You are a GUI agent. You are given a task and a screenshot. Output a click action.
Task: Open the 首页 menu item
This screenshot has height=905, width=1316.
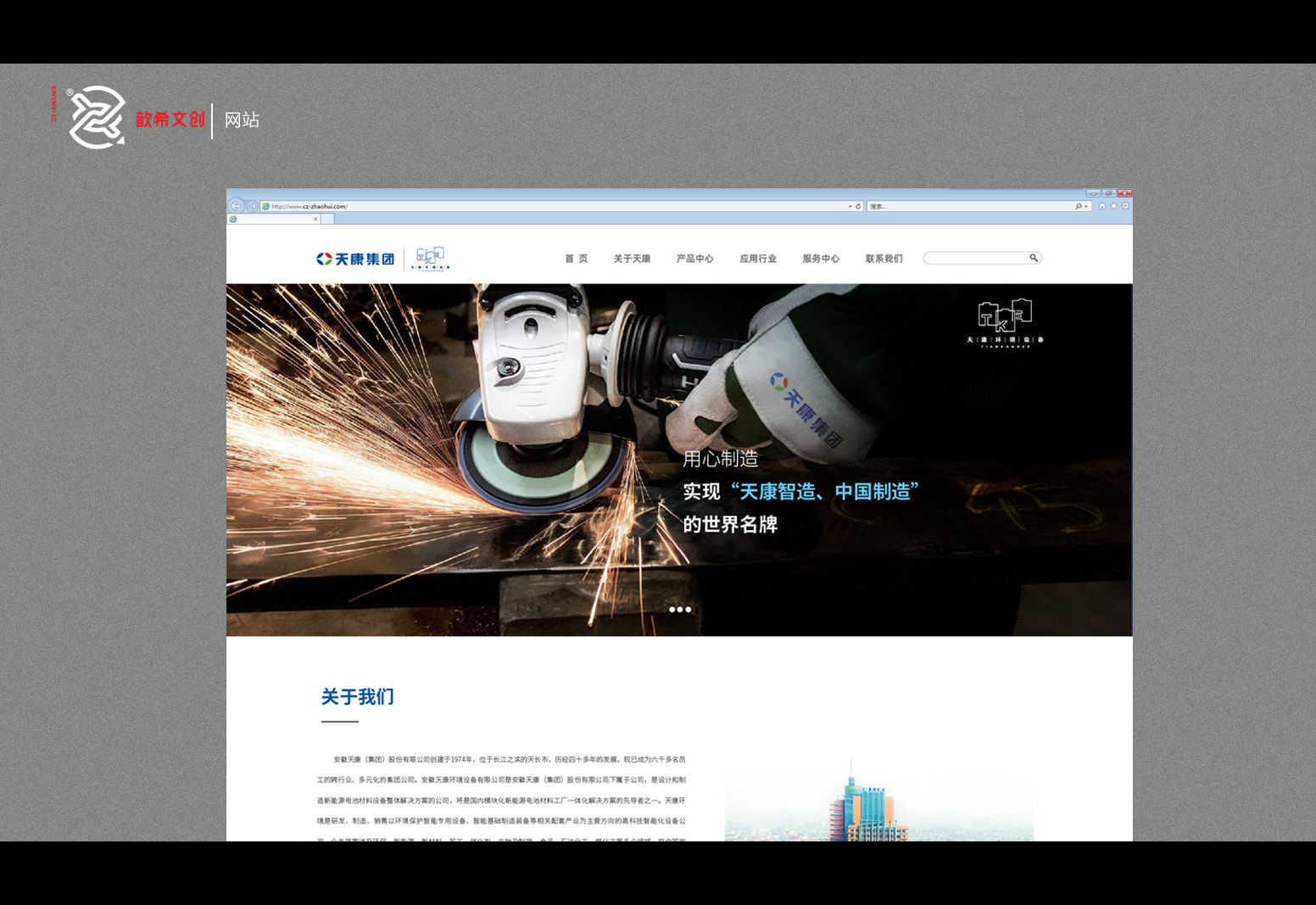(577, 259)
